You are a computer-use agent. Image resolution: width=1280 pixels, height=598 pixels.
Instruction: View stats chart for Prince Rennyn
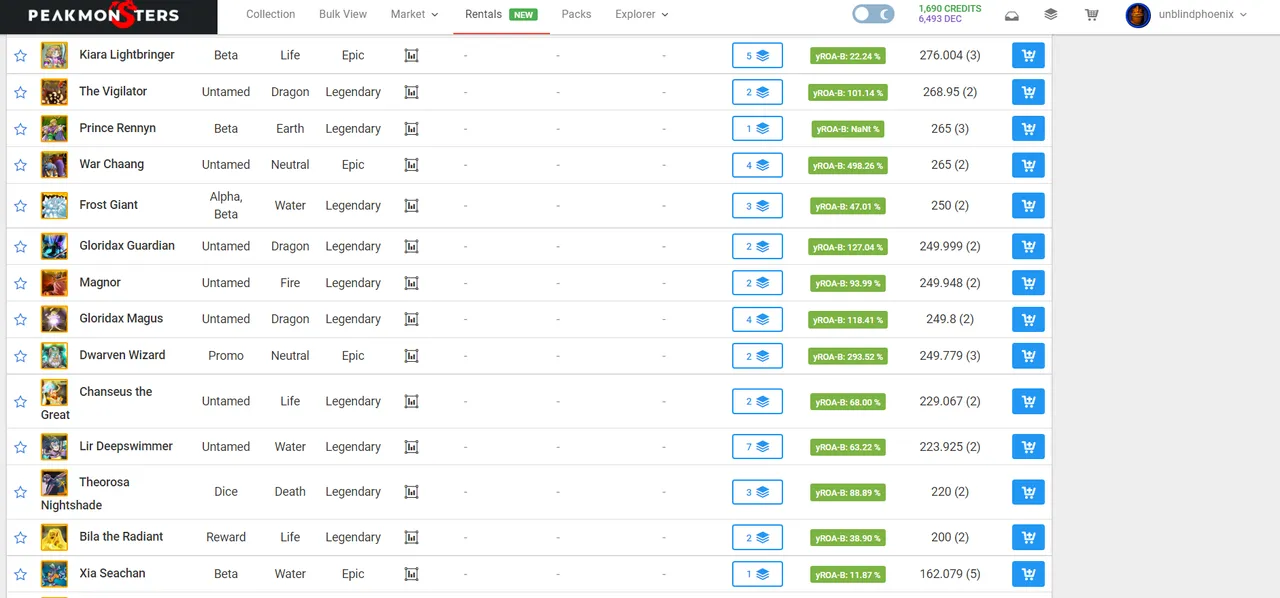pyautogui.click(x=411, y=129)
